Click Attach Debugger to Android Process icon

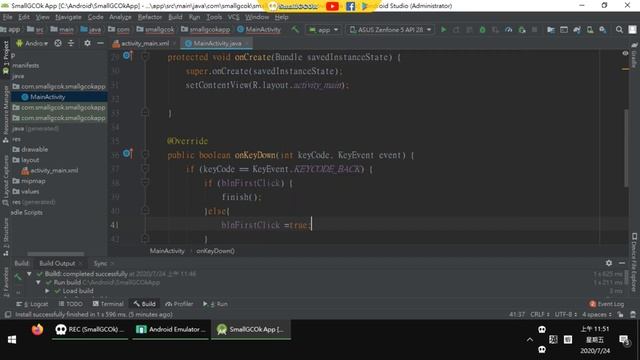pyautogui.click(x=522, y=29)
